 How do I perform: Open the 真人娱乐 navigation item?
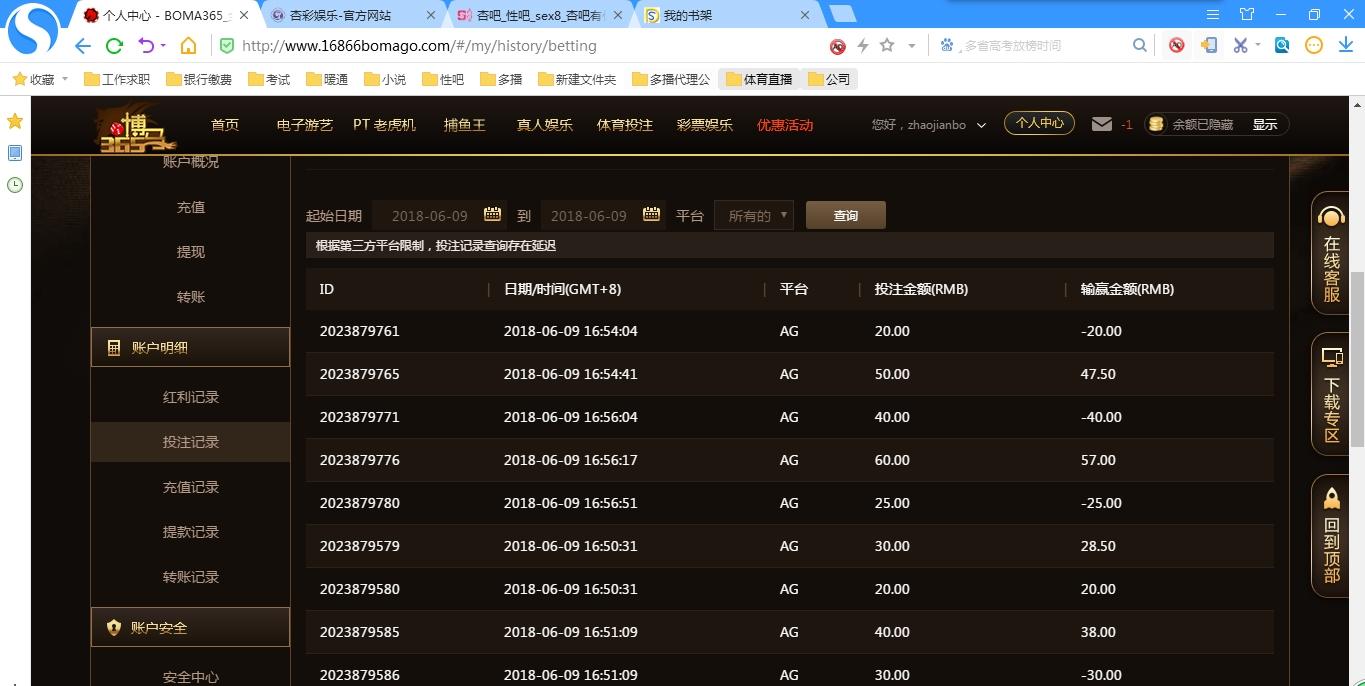tap(545, 125)
